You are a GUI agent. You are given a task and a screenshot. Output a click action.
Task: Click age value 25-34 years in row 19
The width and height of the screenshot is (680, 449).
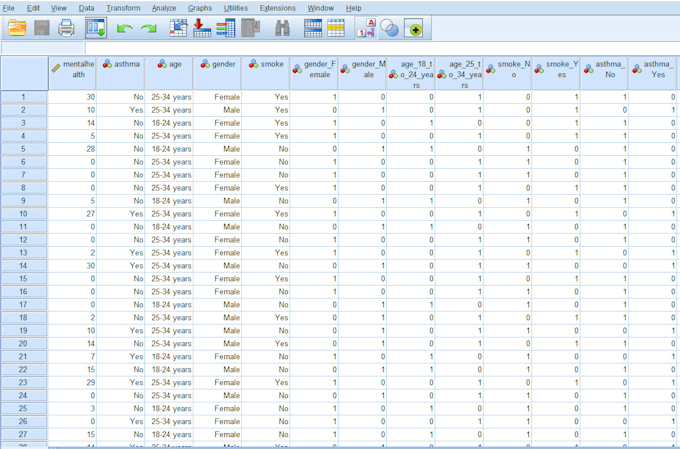coord(169,330)
